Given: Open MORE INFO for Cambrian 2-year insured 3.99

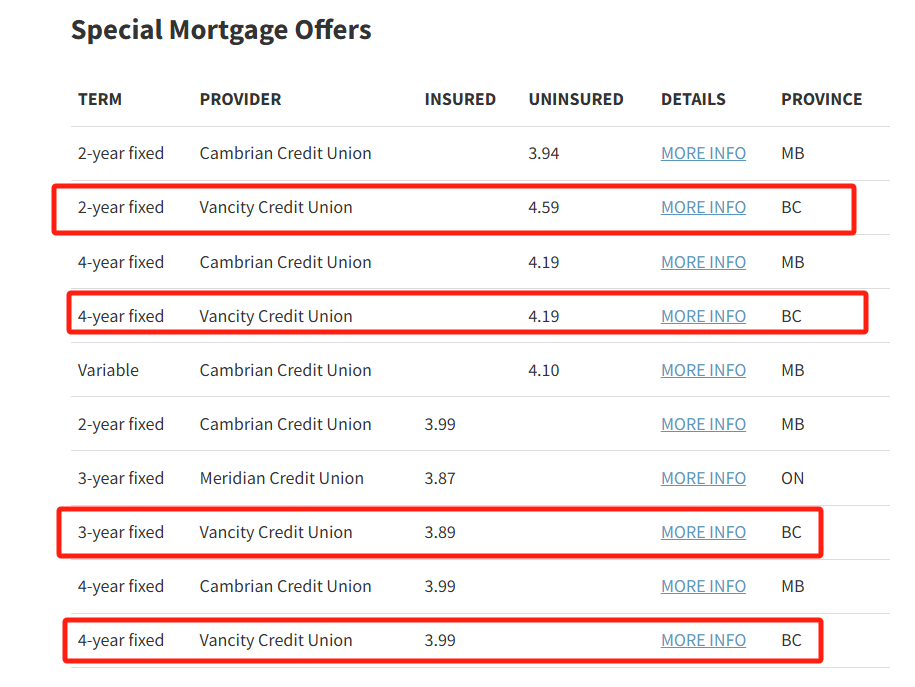Looking at the screenshot, I should click(703, 424).
